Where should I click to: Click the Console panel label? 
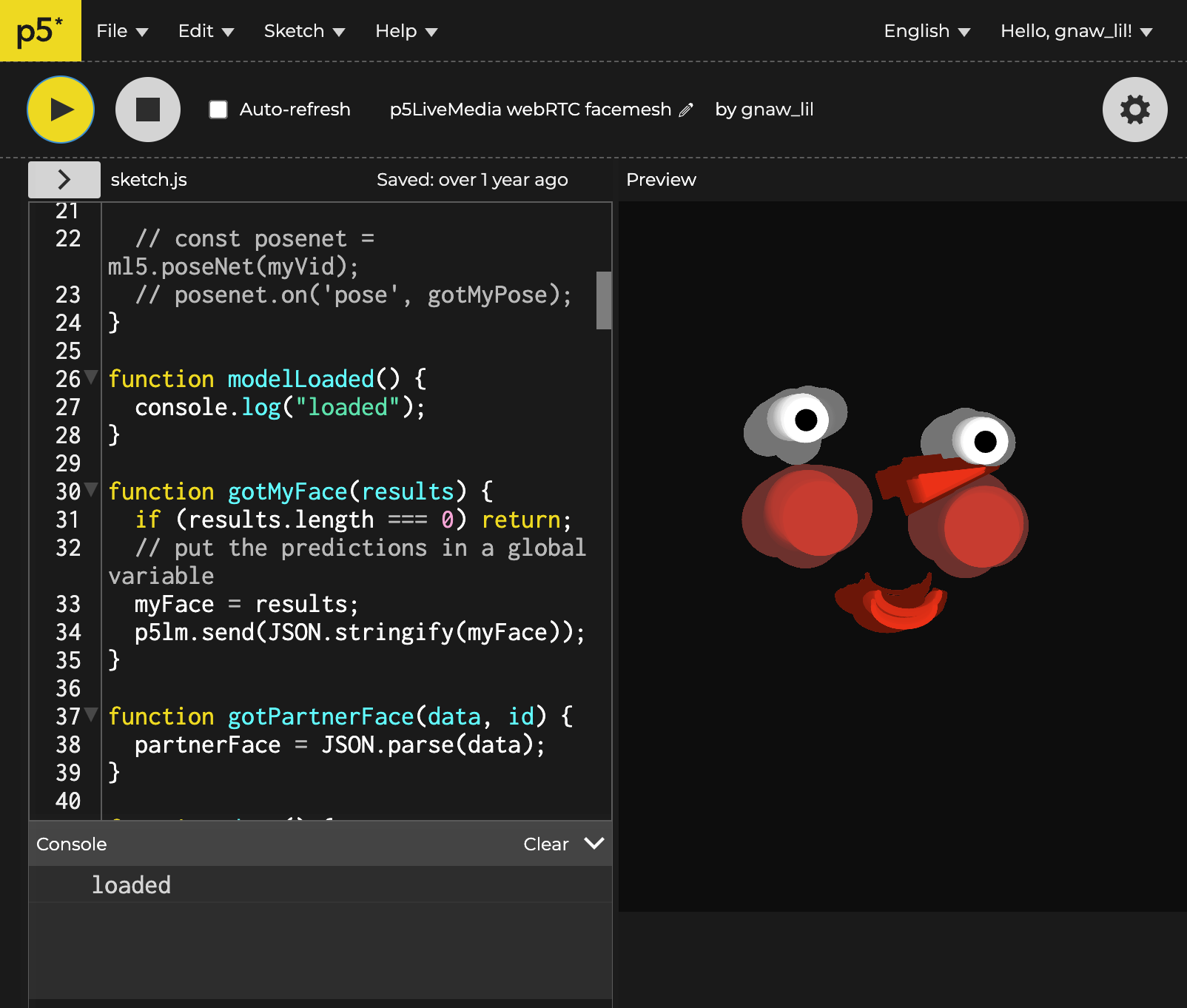click(72, 844)
